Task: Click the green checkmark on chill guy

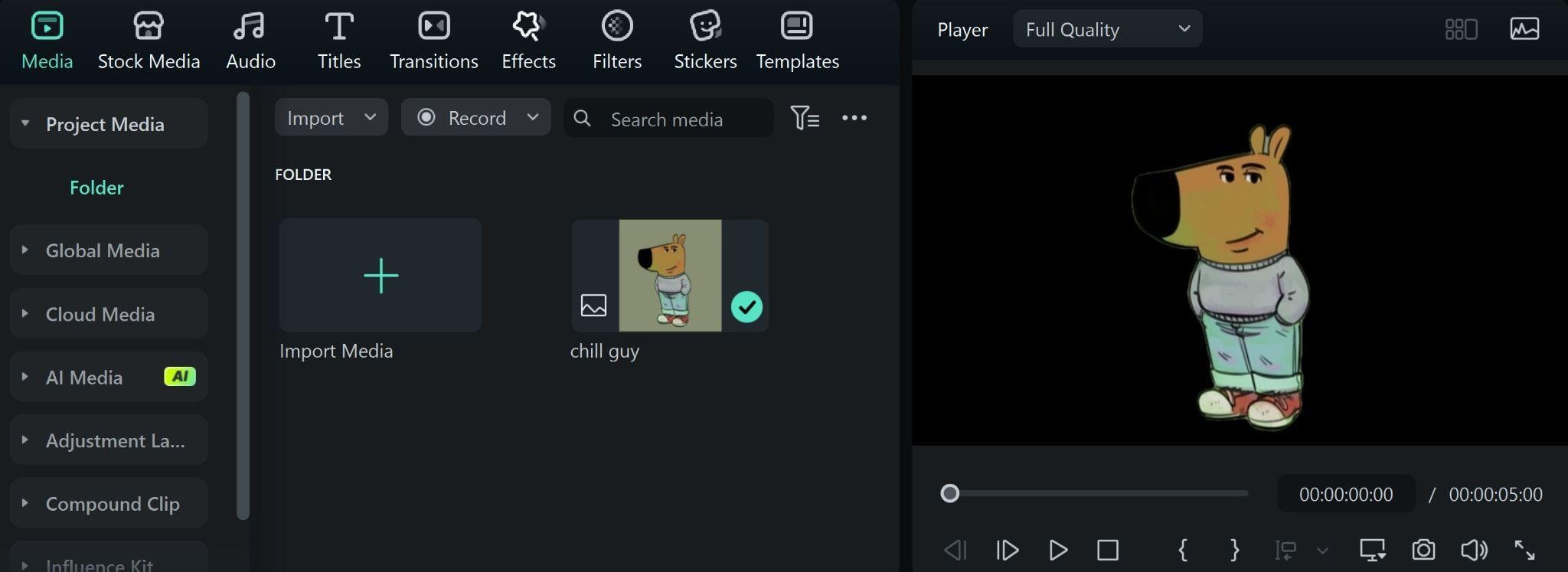Action: pos(746,307)
